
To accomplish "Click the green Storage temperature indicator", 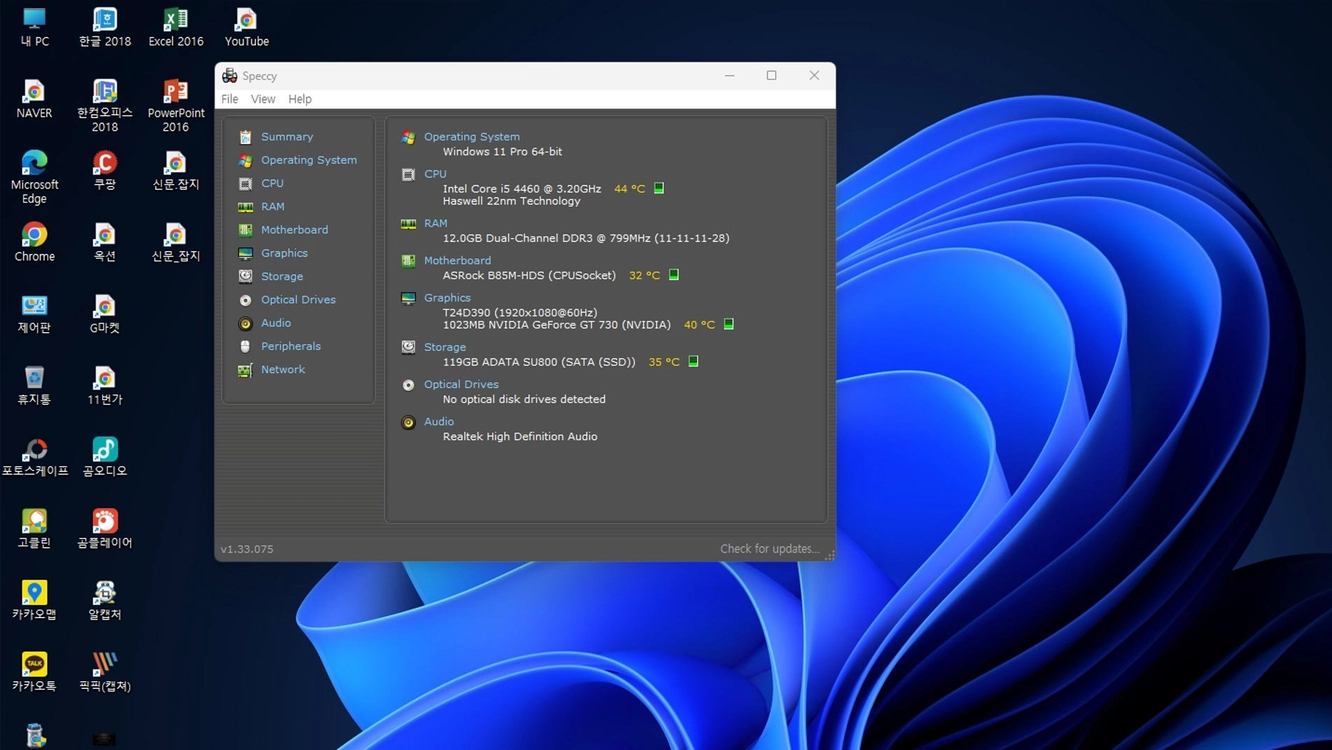I will coord(693,361).
